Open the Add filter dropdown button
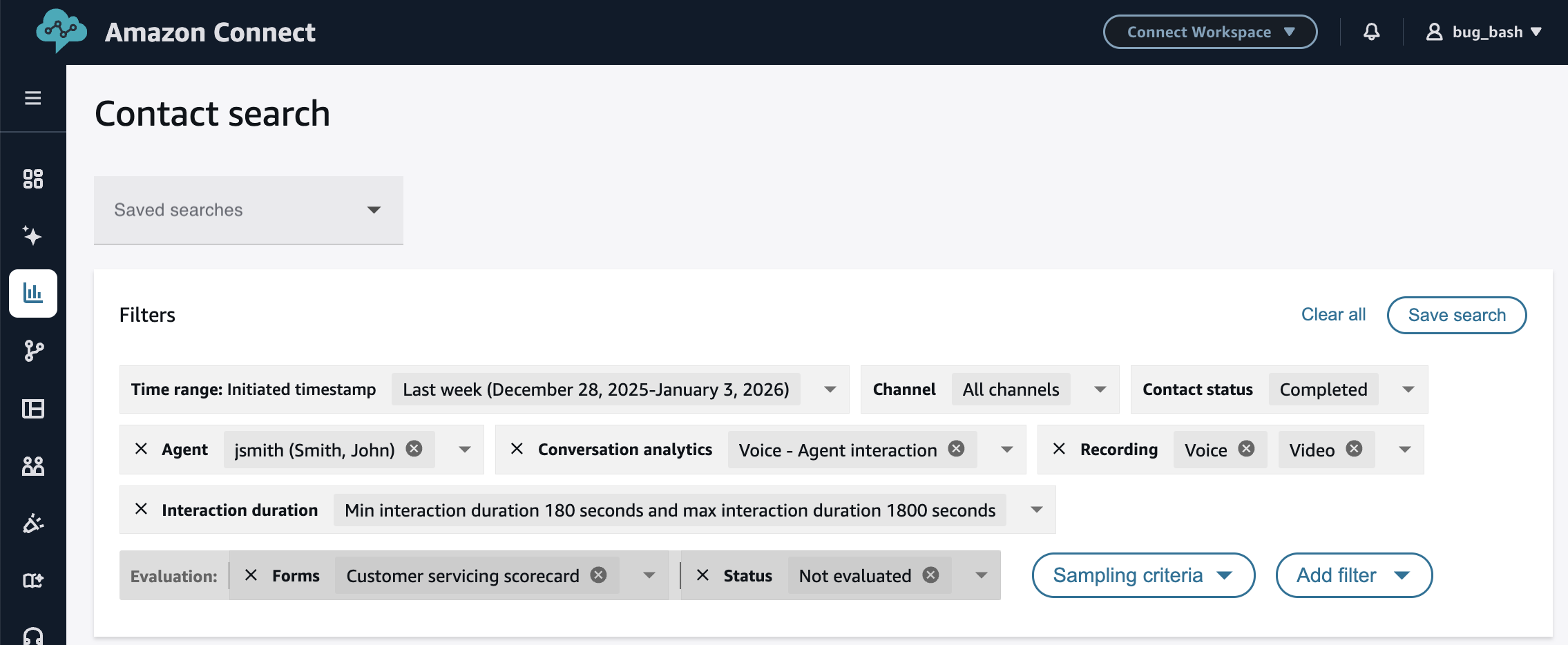Screen dimensions: 1568x645 [x=1353, y=575]
